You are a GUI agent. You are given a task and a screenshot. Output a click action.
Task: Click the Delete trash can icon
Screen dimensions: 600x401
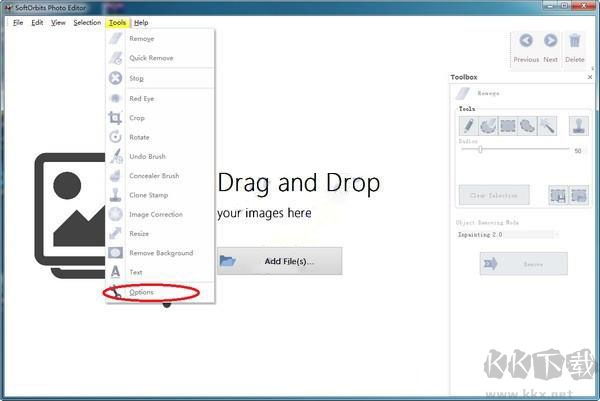575,42
